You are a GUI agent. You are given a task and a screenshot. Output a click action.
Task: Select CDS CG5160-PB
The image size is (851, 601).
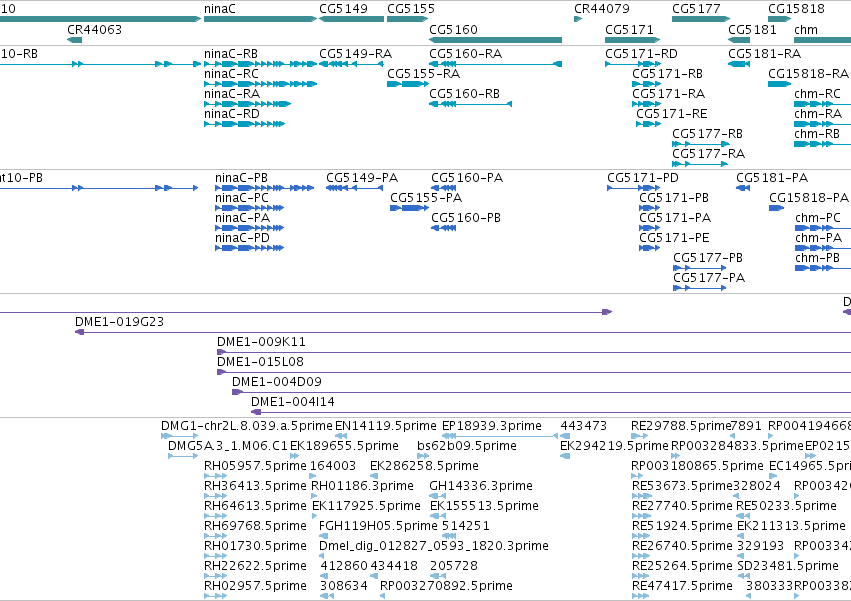pos(444,229)
